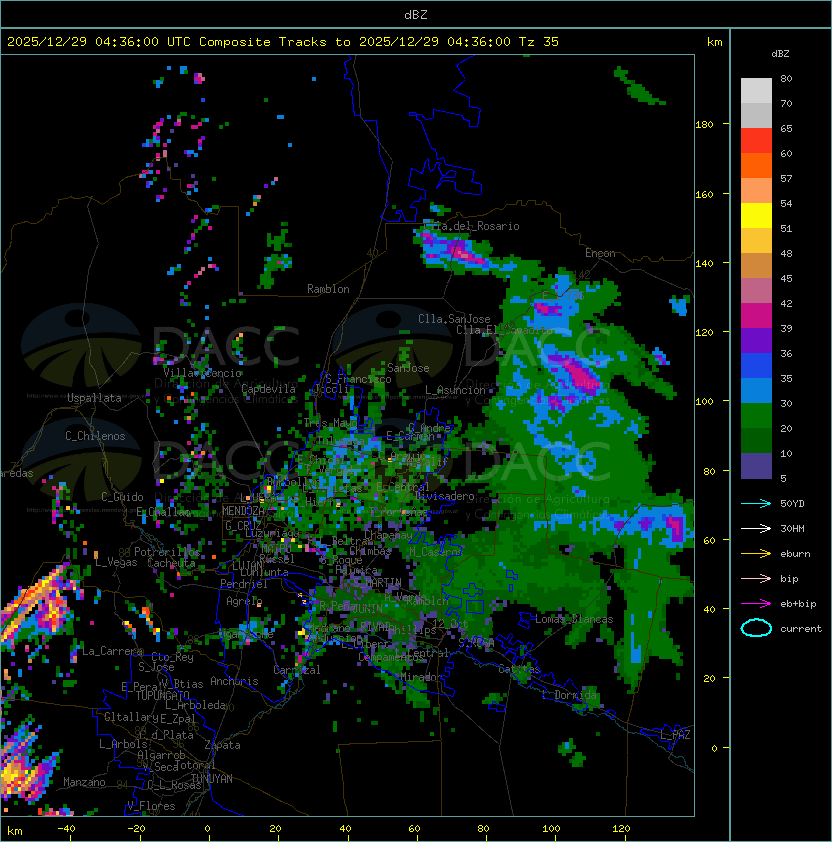Click the 180 km tick on vertical axis

(704, 125)
